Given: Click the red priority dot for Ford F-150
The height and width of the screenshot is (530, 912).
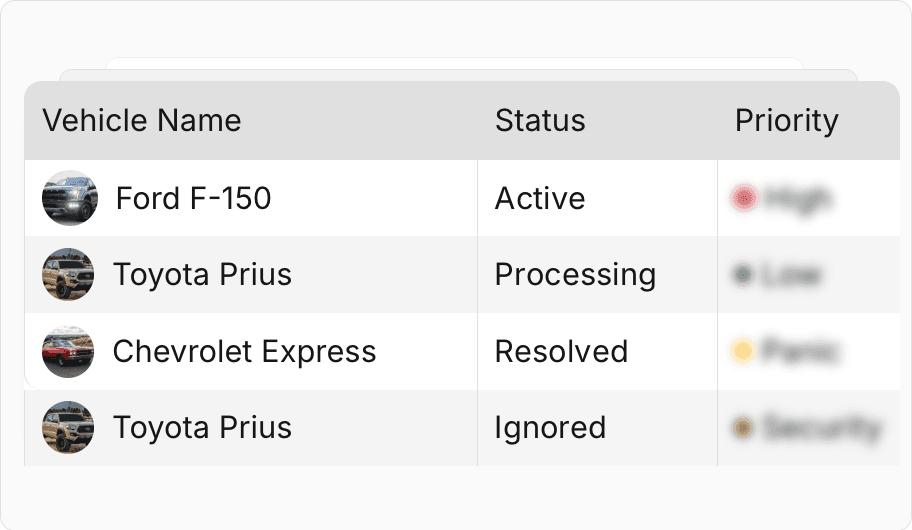Looking at the screenshot, I should (743, 199).
